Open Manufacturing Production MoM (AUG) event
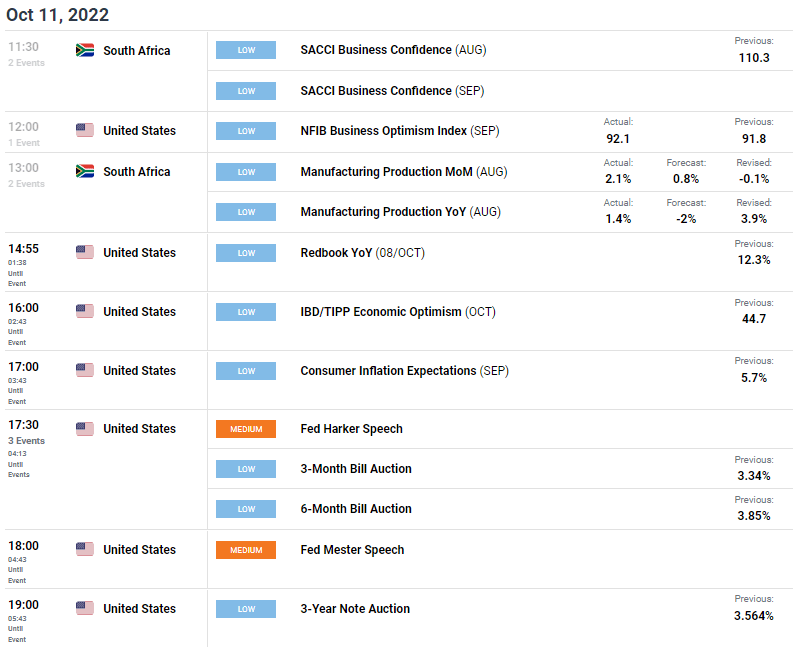Viewport: 793px width, 652px height. pos(404,171)
